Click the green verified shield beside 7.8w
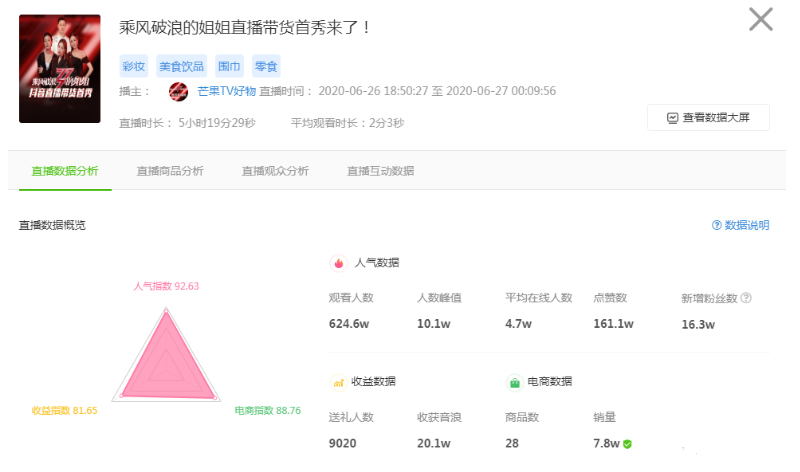The height and width of the screenshot is (472, 800). (627, 444)
